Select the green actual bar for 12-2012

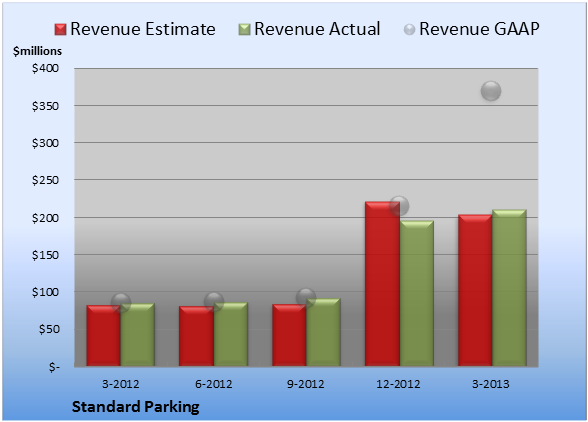coord(417,293)
